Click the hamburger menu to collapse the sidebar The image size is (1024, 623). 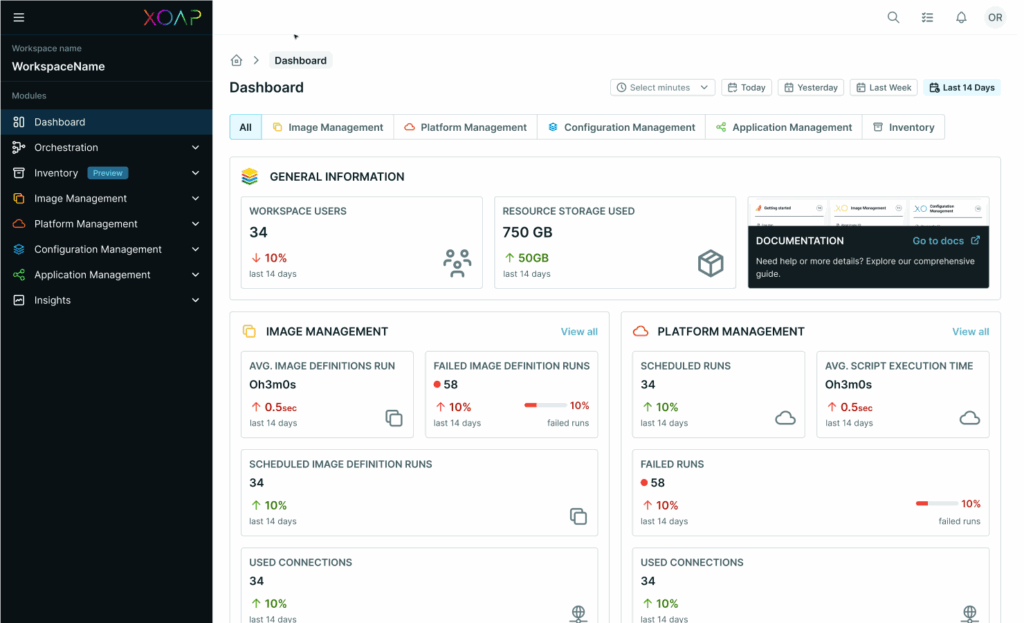(18, 17)
